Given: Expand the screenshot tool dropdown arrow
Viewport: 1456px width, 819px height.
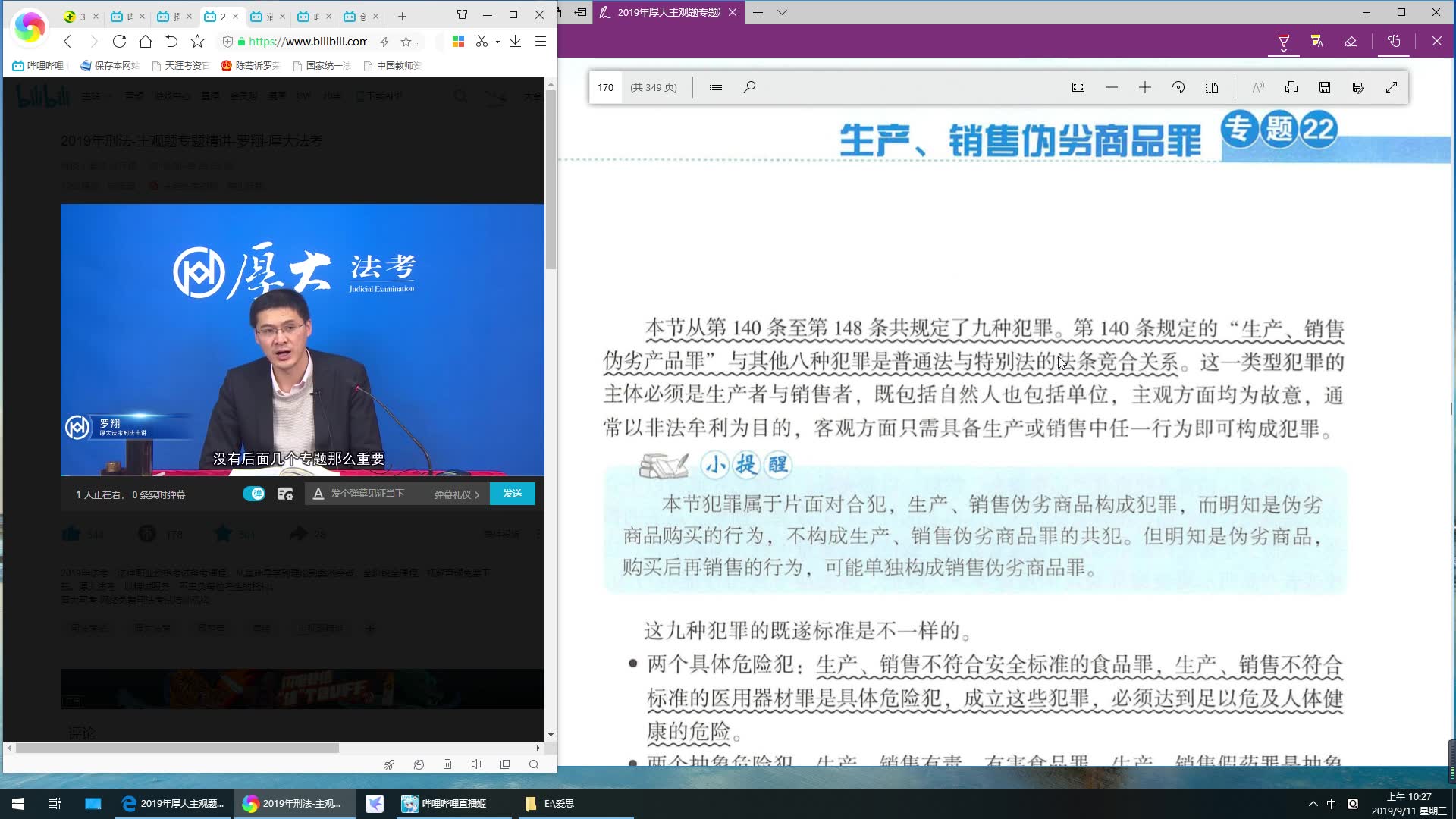Looking at the screenshot, I should coord(497,42).
